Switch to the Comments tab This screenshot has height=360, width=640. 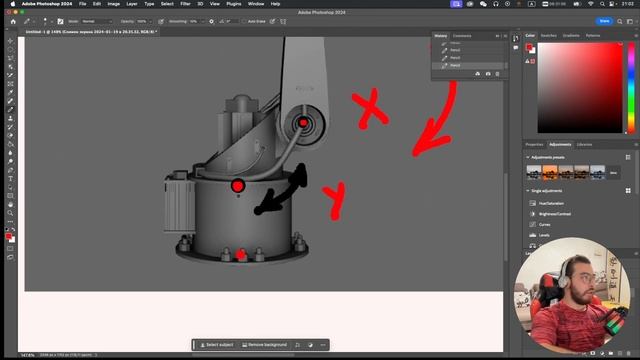(462, 36)
